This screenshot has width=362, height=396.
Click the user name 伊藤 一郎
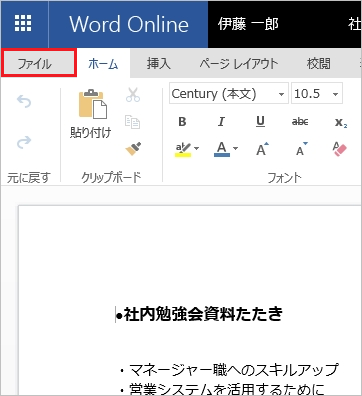[248, 24]
